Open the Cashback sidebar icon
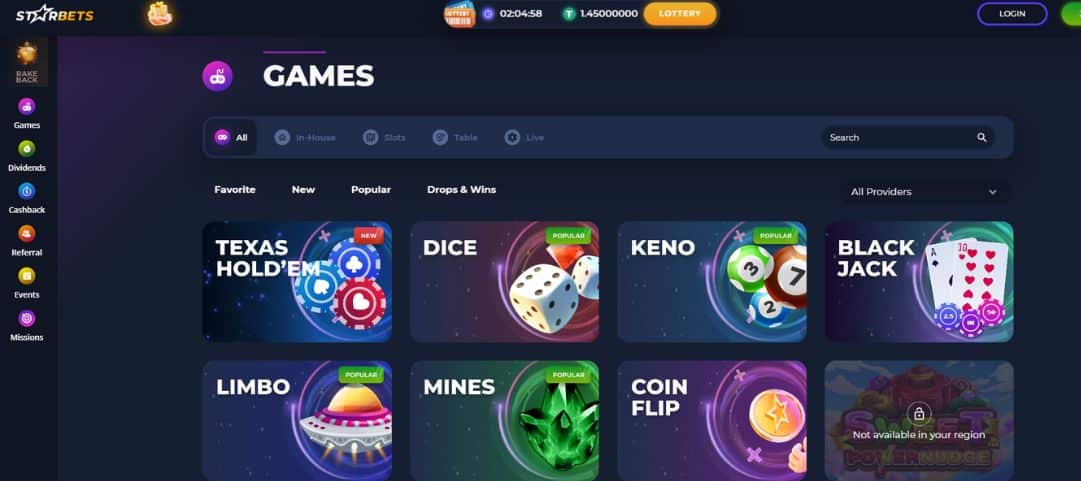The image size is (1081, 481). pos(27,198)
